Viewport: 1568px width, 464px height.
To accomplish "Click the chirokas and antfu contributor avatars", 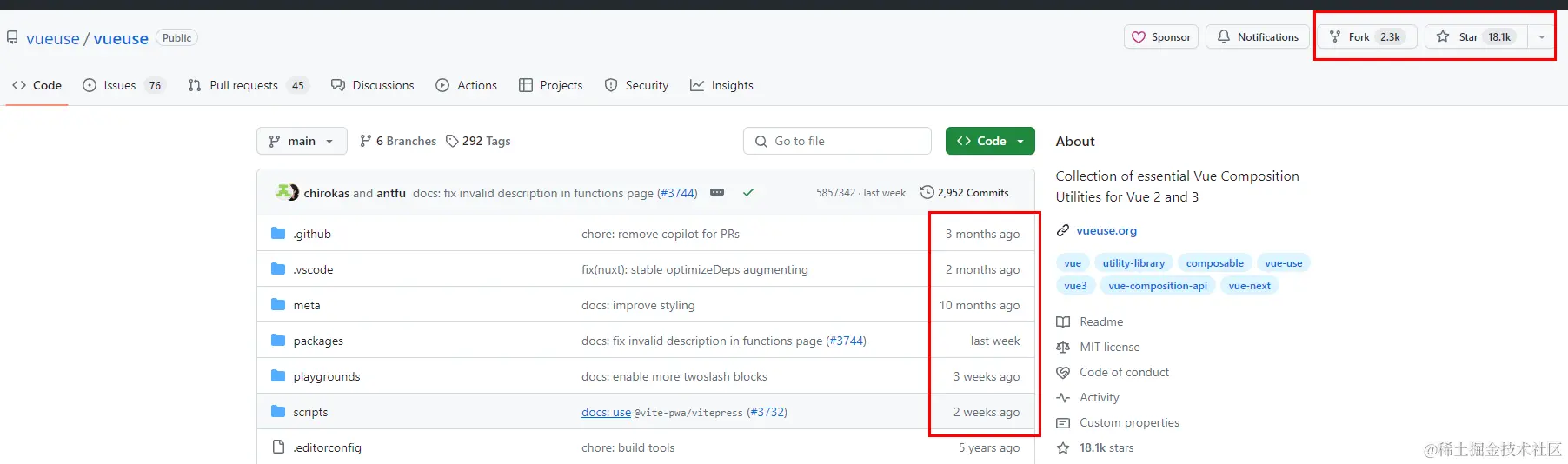I will click(287, 192).
